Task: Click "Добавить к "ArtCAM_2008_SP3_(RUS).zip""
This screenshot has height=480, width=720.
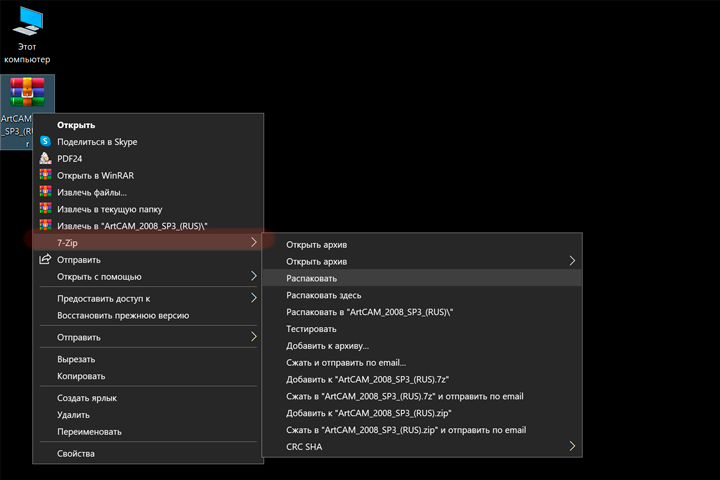Action: pyautogui.click(x=368, y=413)
